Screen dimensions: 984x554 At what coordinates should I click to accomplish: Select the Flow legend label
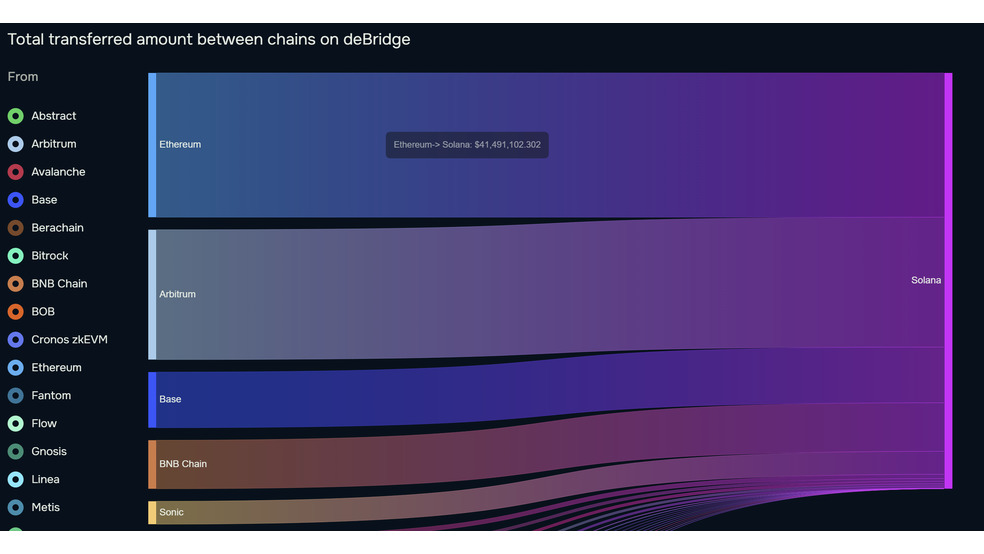click(44, 423)
